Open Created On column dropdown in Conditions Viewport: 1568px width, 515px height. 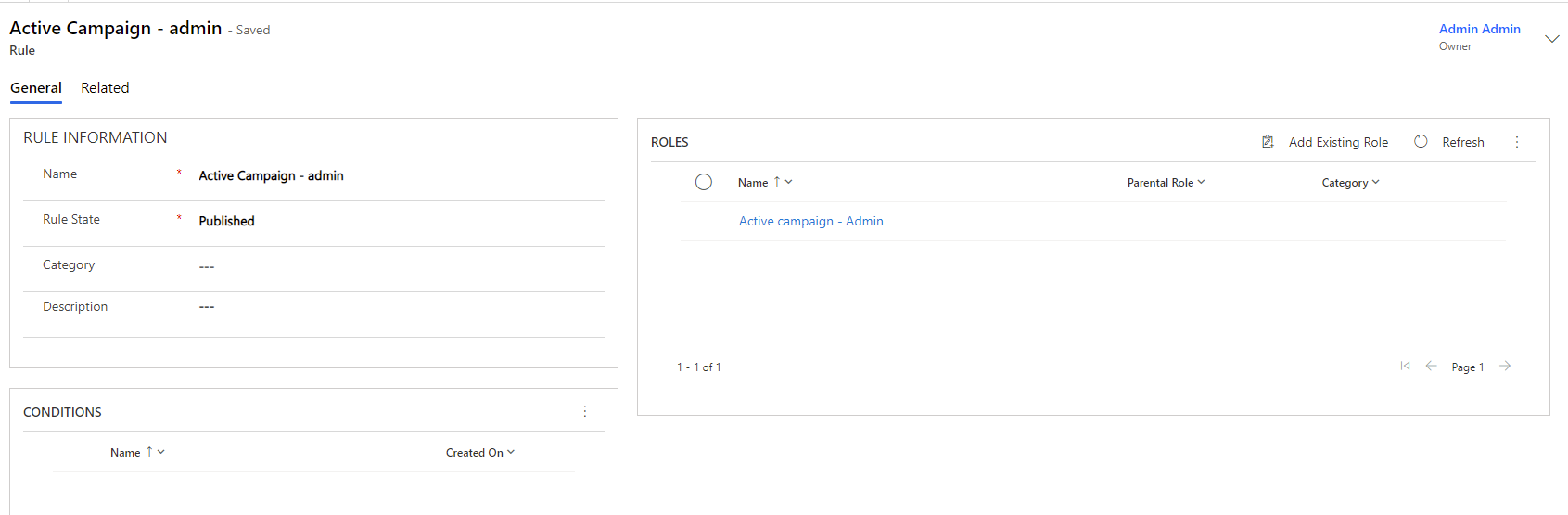[x=479, y=453]
